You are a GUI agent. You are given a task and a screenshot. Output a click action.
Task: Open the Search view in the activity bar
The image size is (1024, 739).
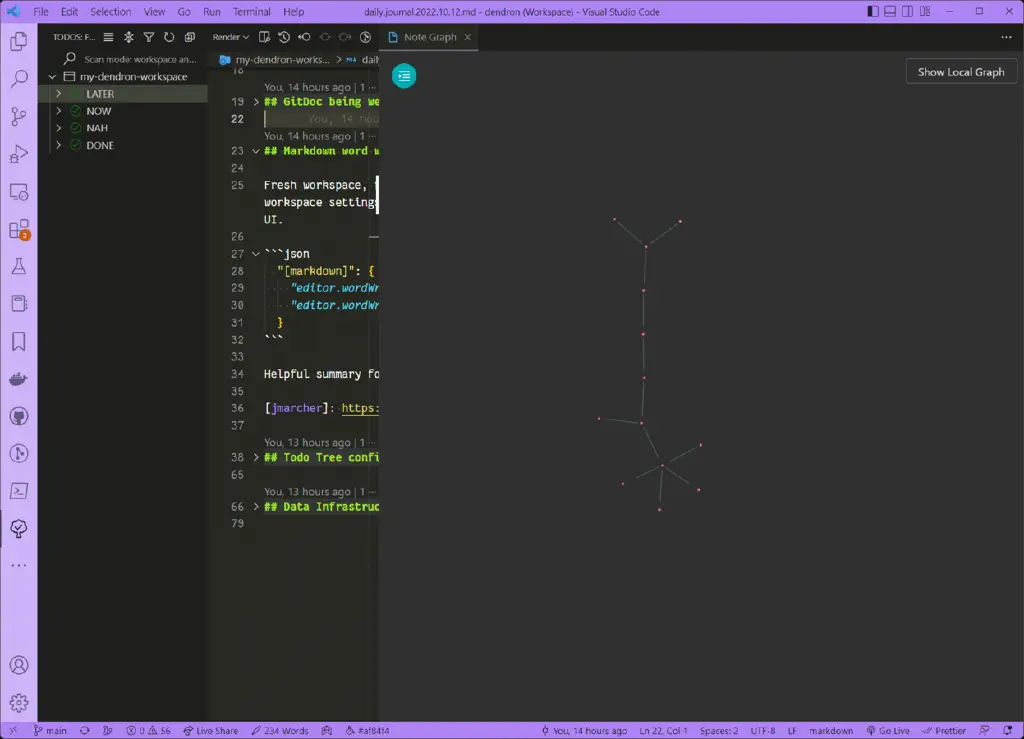click(x=19, y=79)
